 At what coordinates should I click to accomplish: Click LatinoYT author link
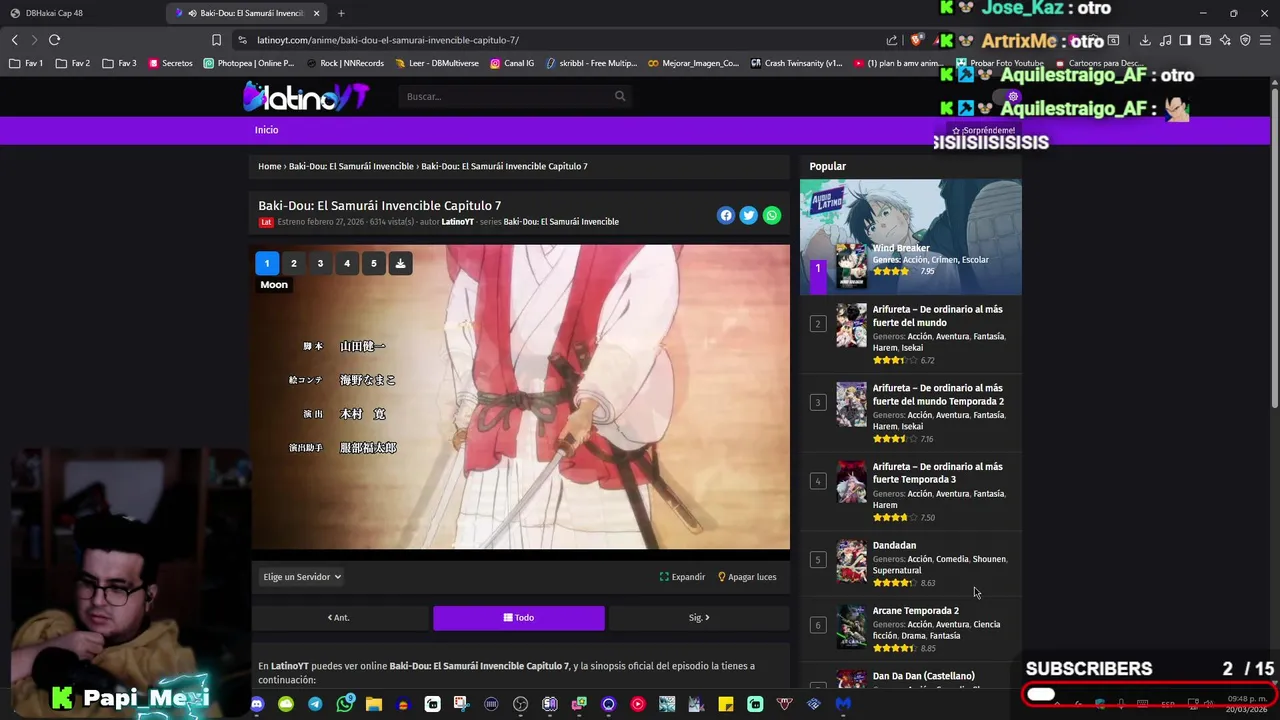(458, 222)
